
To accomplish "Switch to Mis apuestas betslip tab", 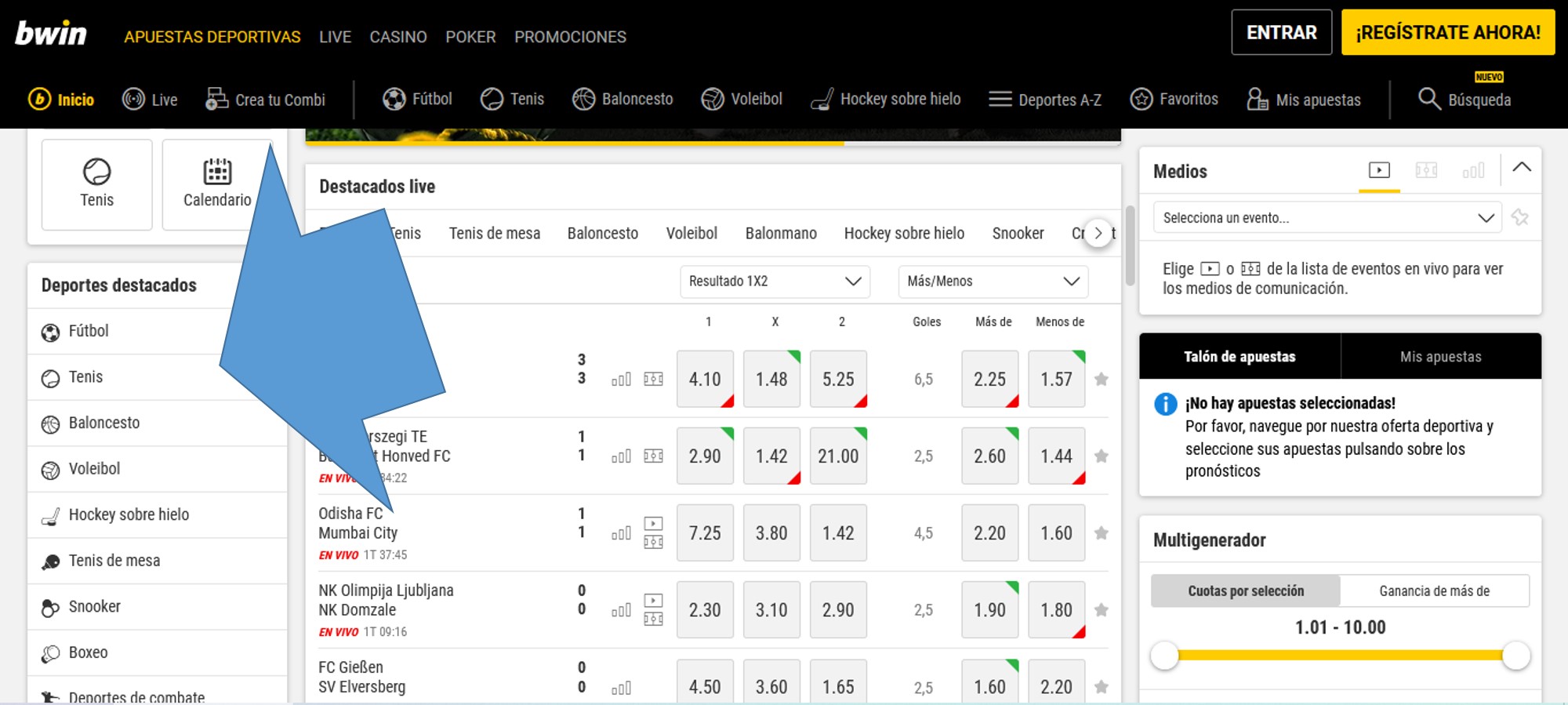I will pyautogui.click(x=1441, y=357).
